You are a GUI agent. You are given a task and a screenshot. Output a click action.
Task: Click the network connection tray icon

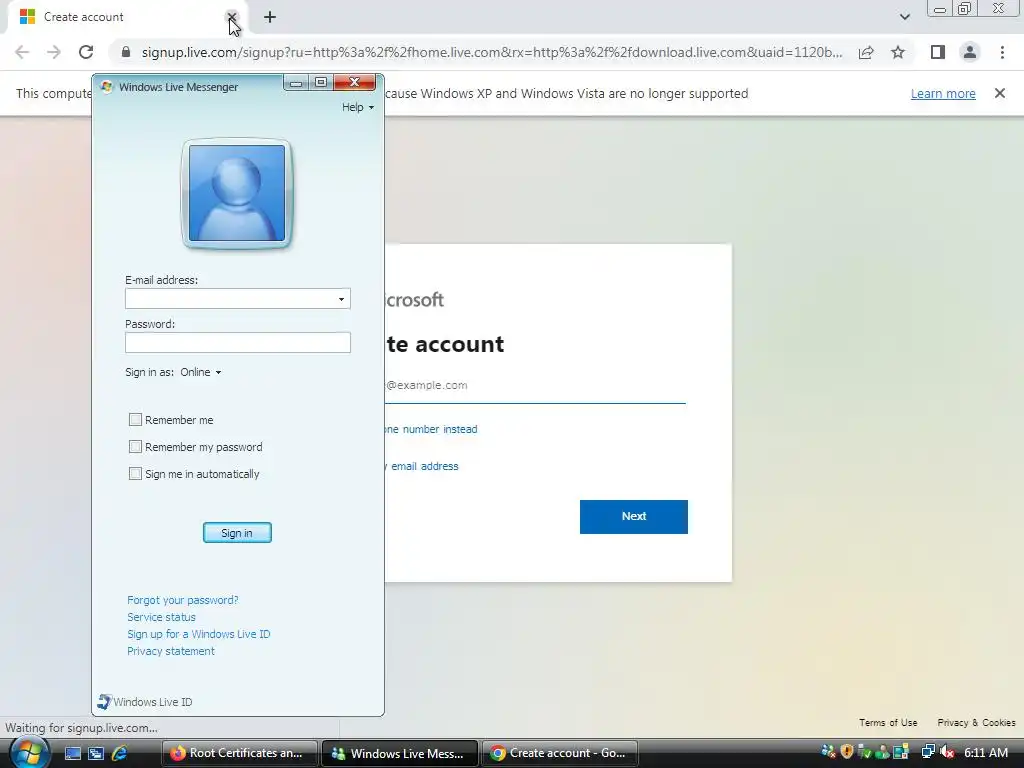click(x=928, y=752)
